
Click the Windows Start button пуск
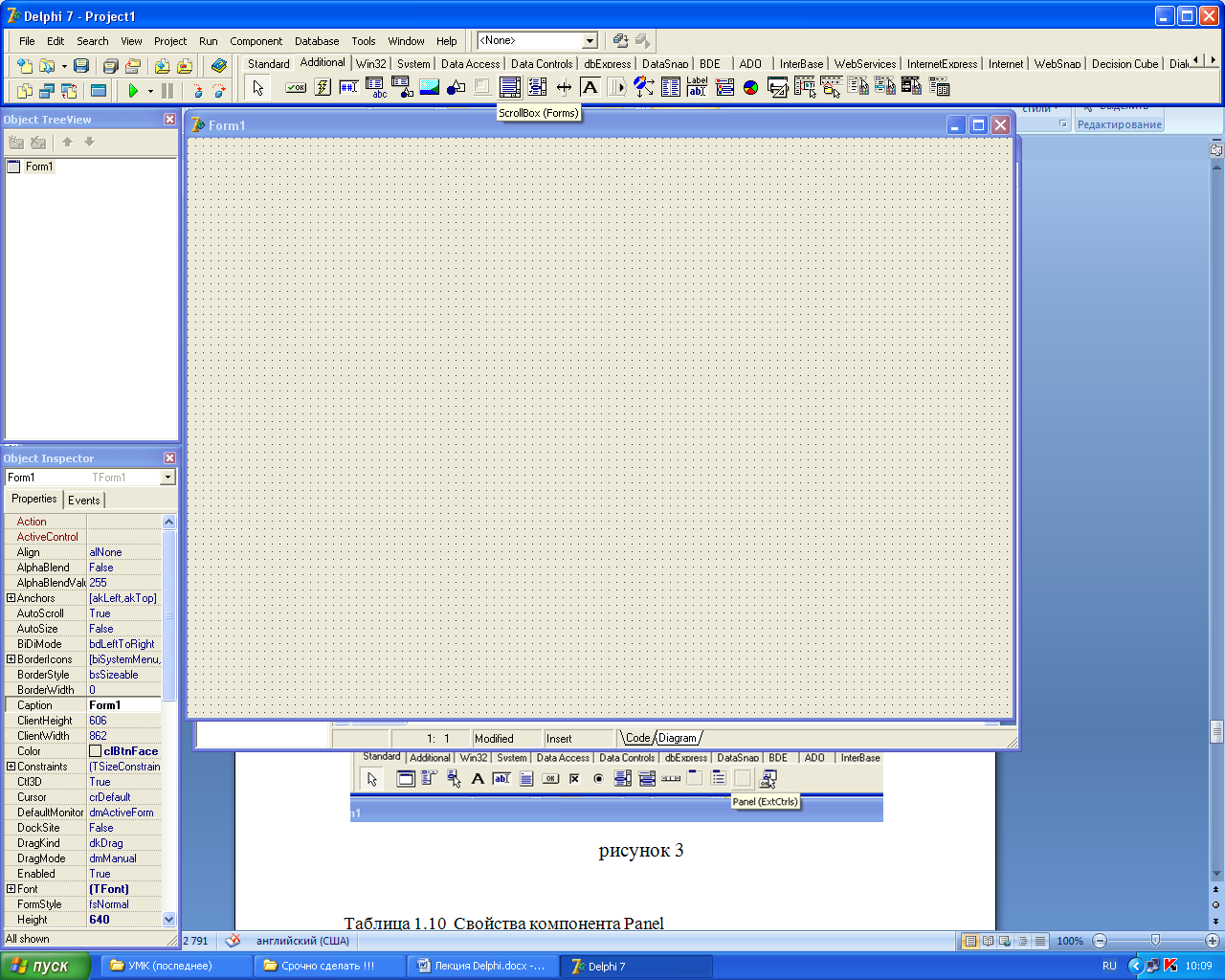pos(45,966)
